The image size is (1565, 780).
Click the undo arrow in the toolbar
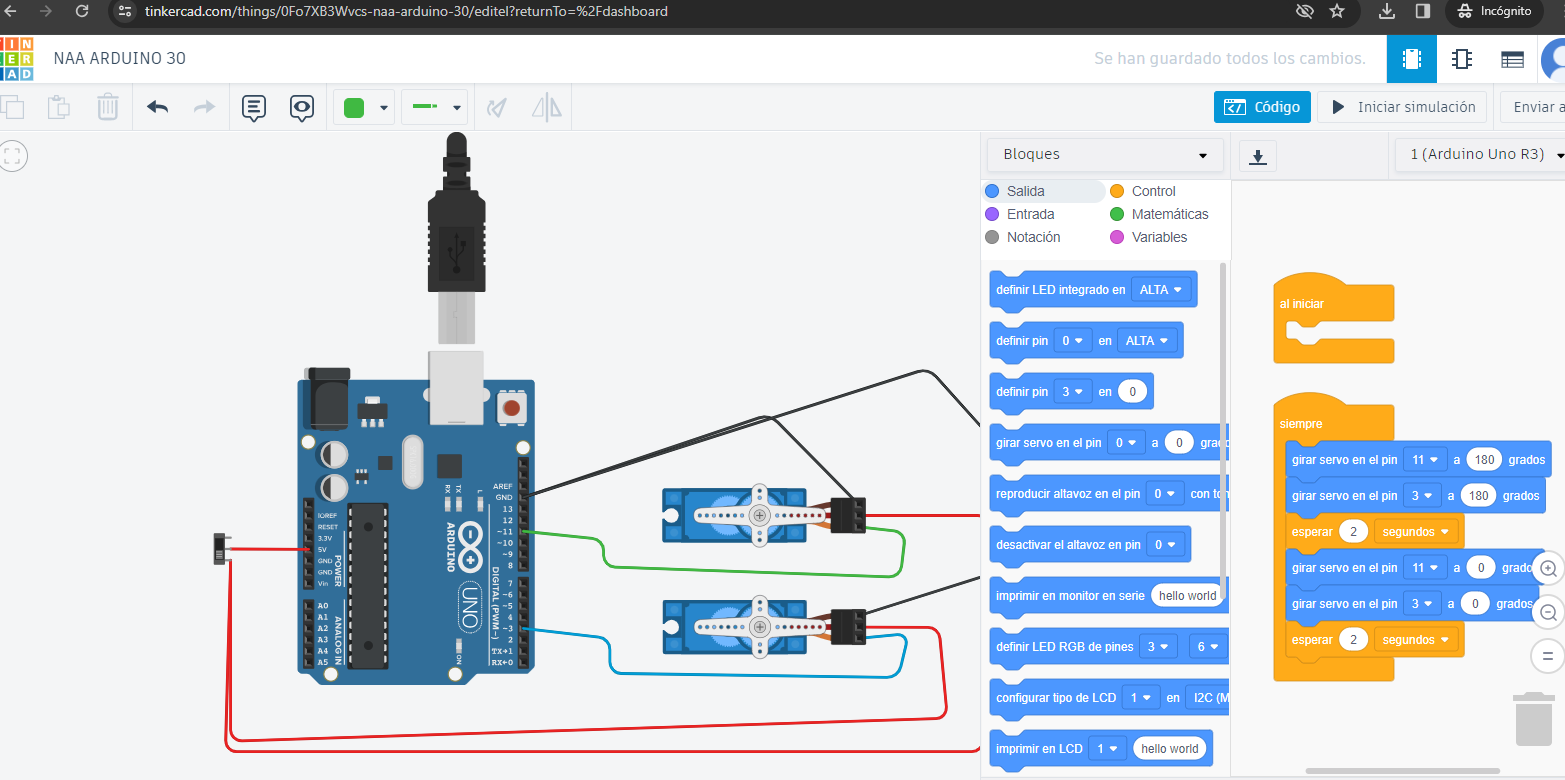[x=157, y=107]
